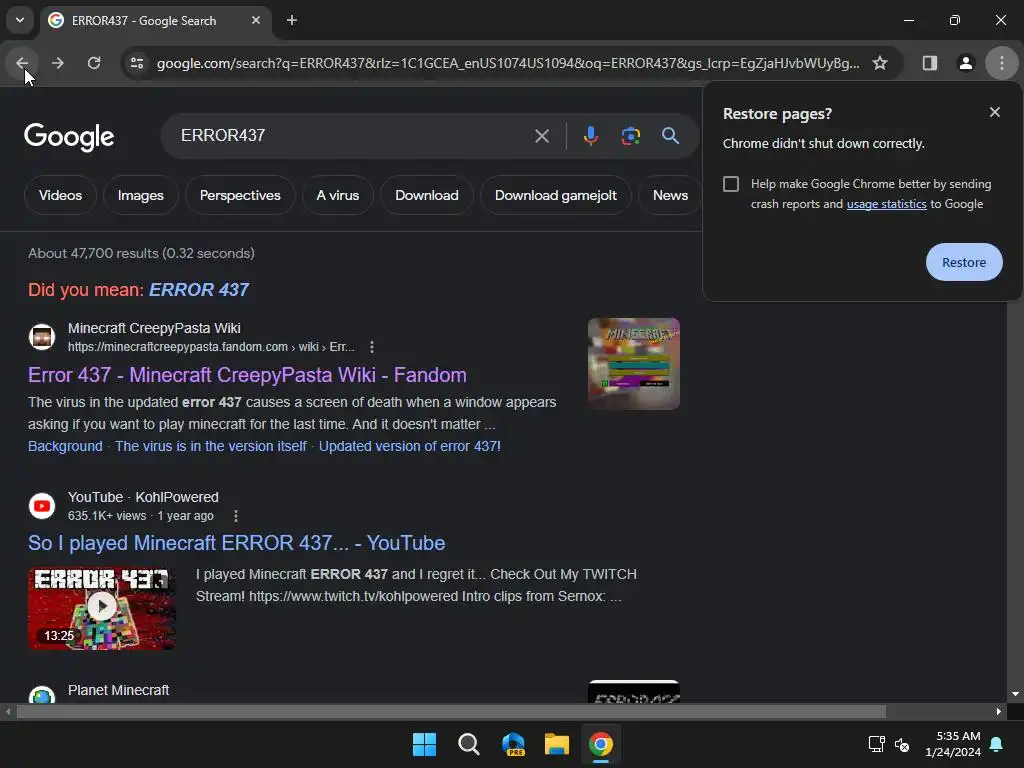
Task: Click the muted volume tray icon
Action: click(x=902, y=744)
